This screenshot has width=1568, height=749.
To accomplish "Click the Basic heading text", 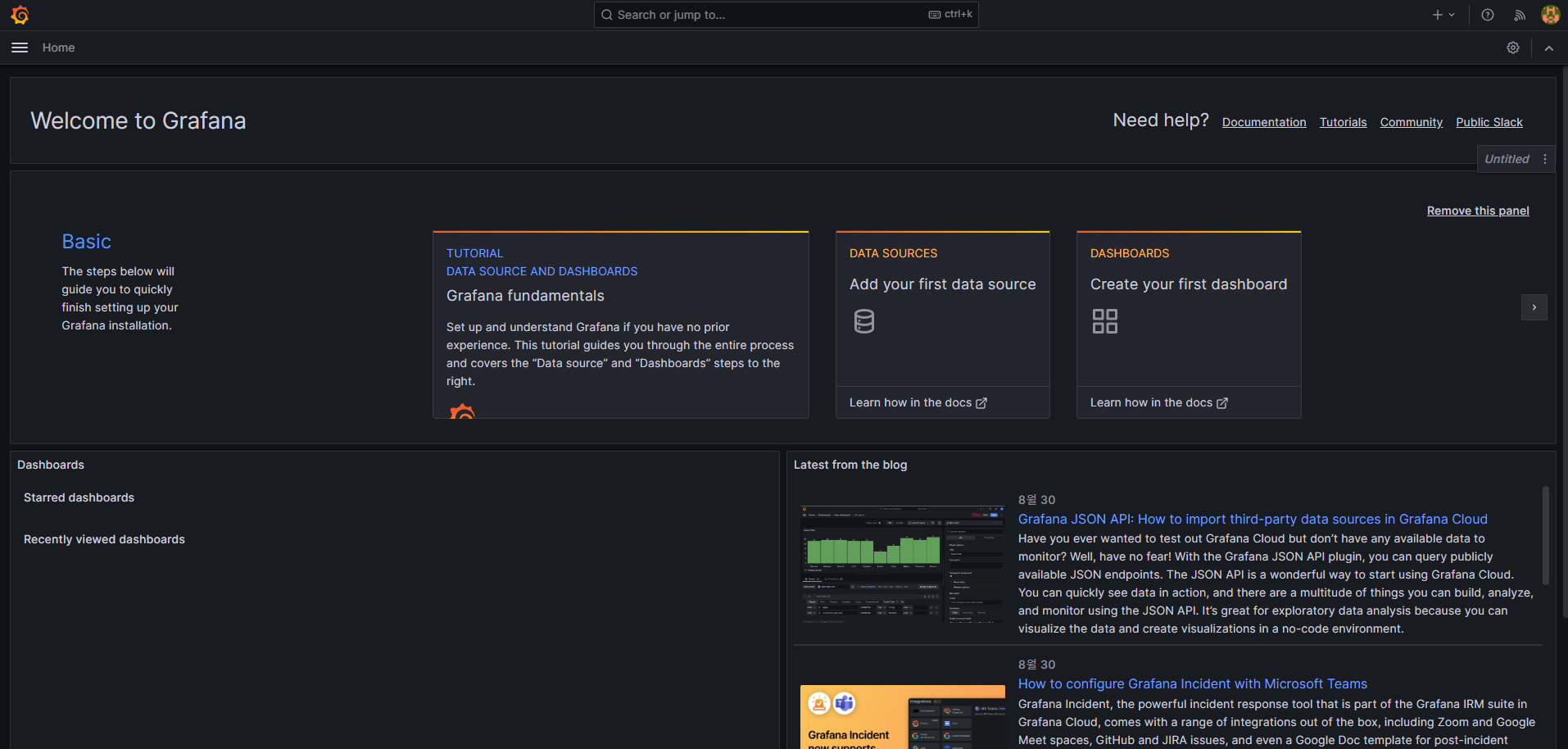I will pyautogui.click(x=86, y=242).
